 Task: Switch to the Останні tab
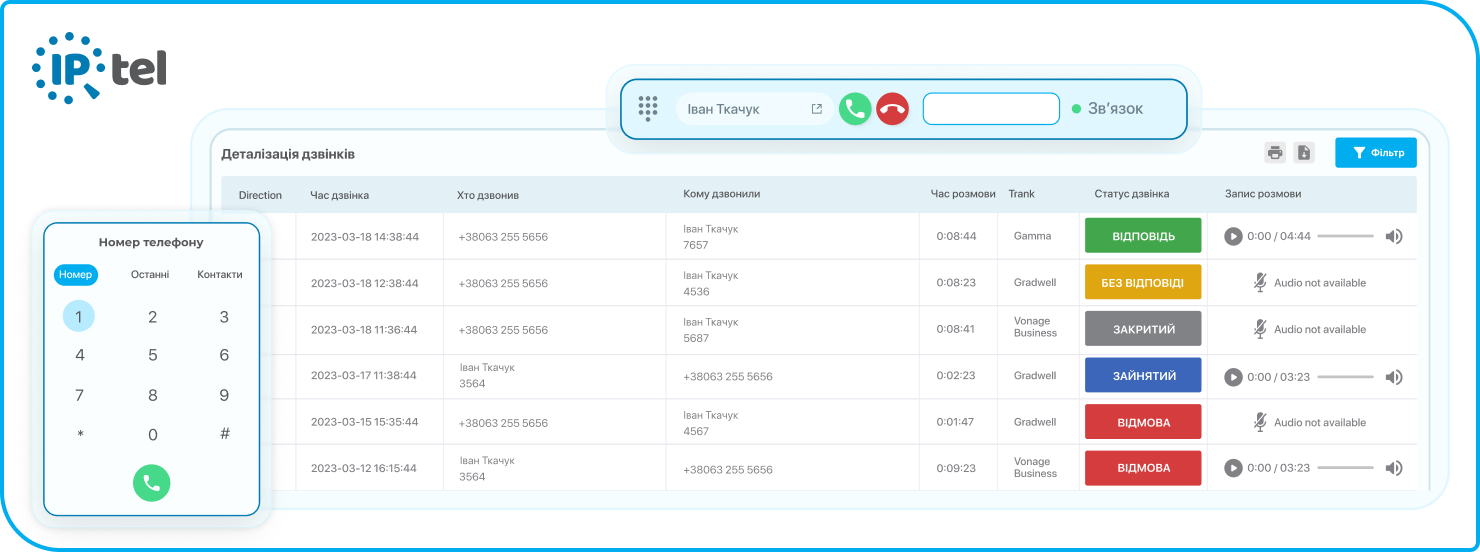coord(150,275)
